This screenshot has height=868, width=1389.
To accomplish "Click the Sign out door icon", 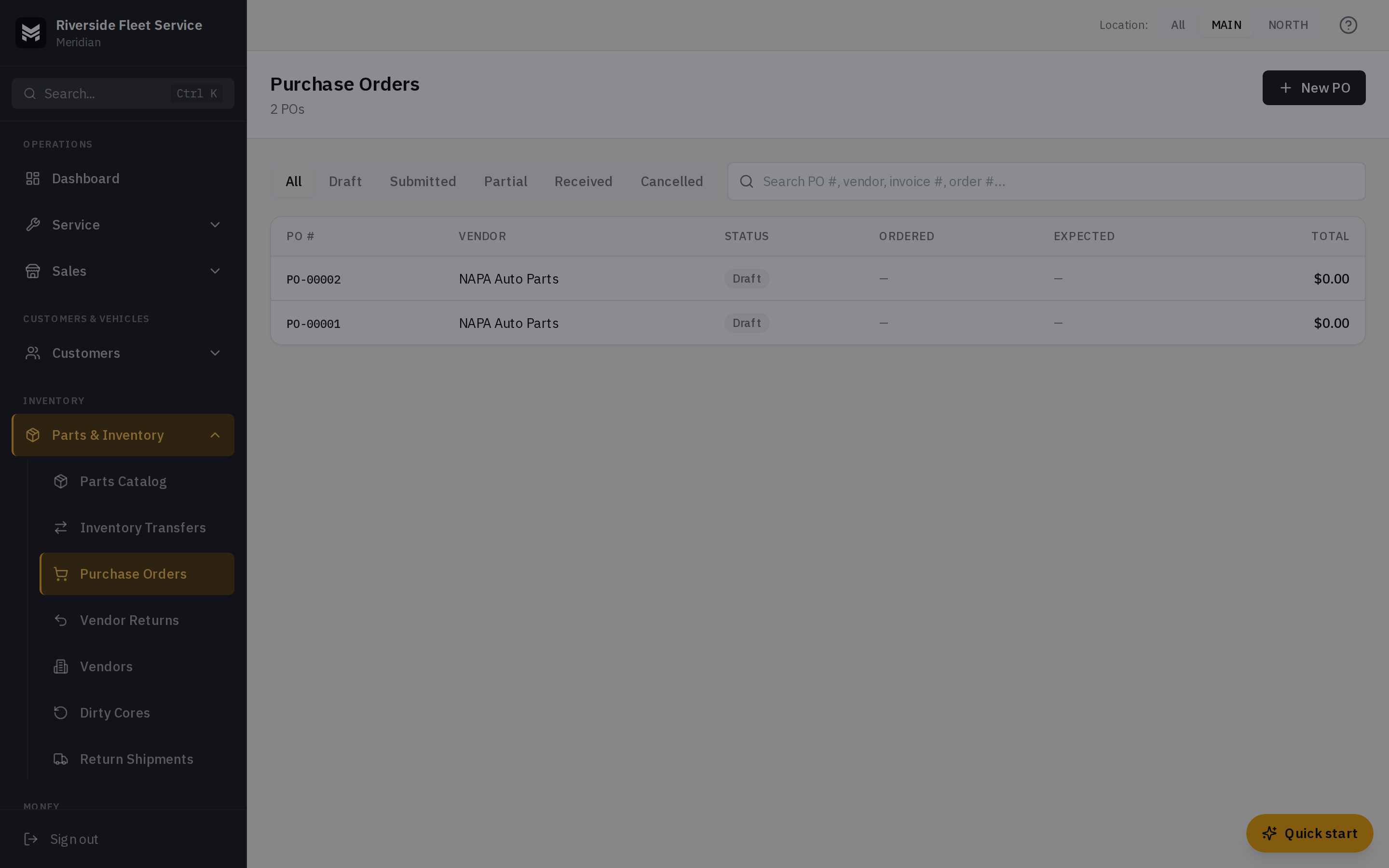I will point(31,839).
